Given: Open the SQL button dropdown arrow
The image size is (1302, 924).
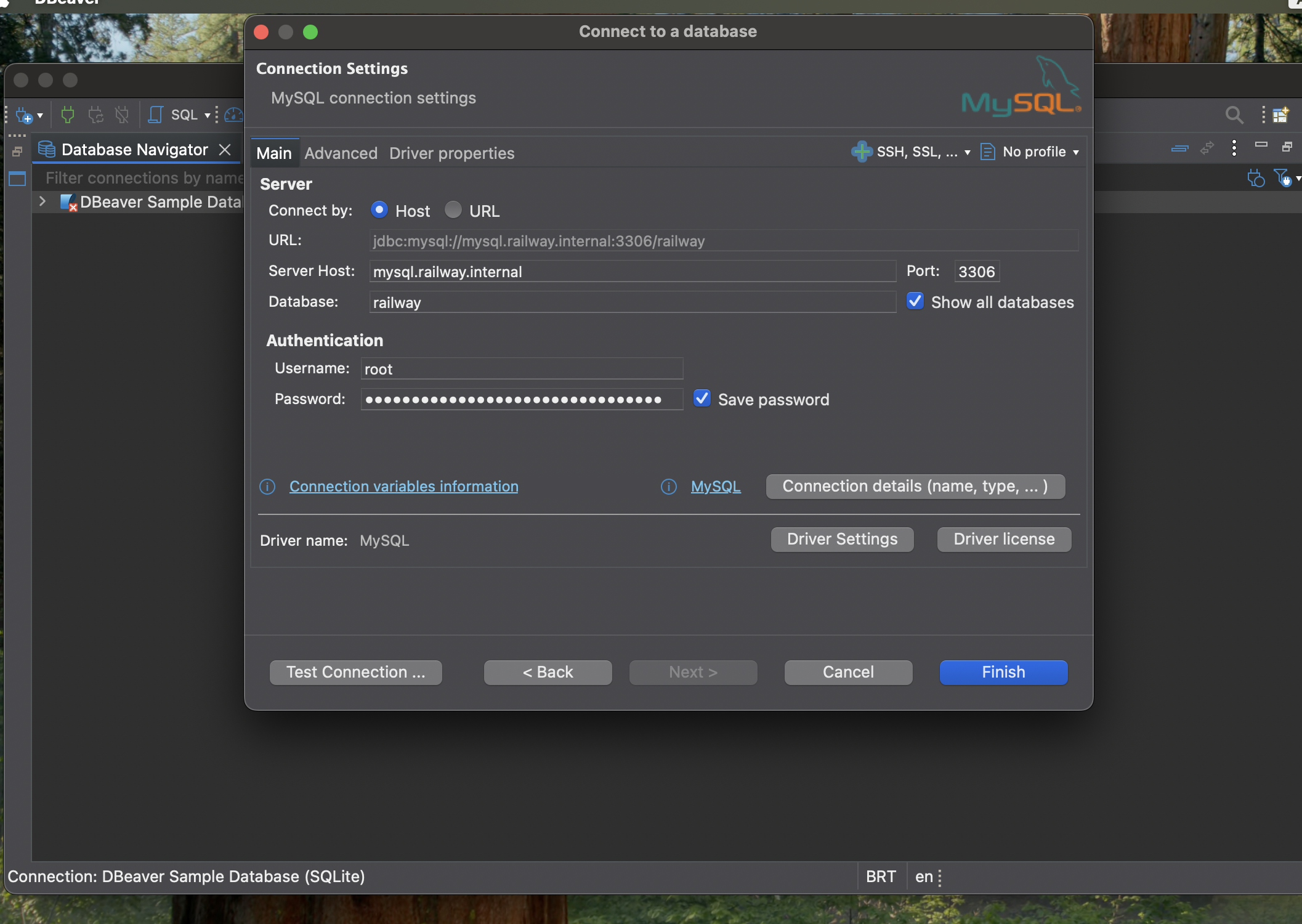Looking at the screenshot, I should coord(208,115).
